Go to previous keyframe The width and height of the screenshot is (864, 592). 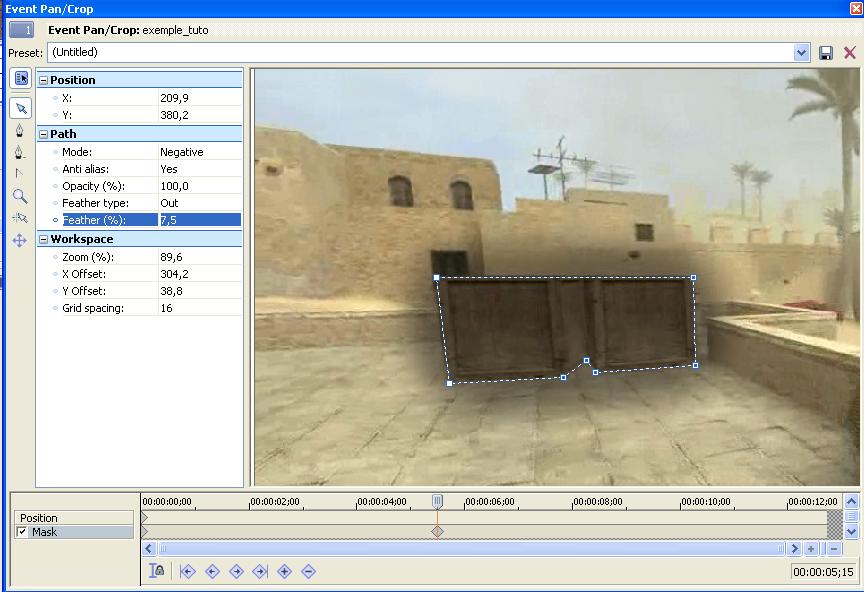(x=212, y=572)
